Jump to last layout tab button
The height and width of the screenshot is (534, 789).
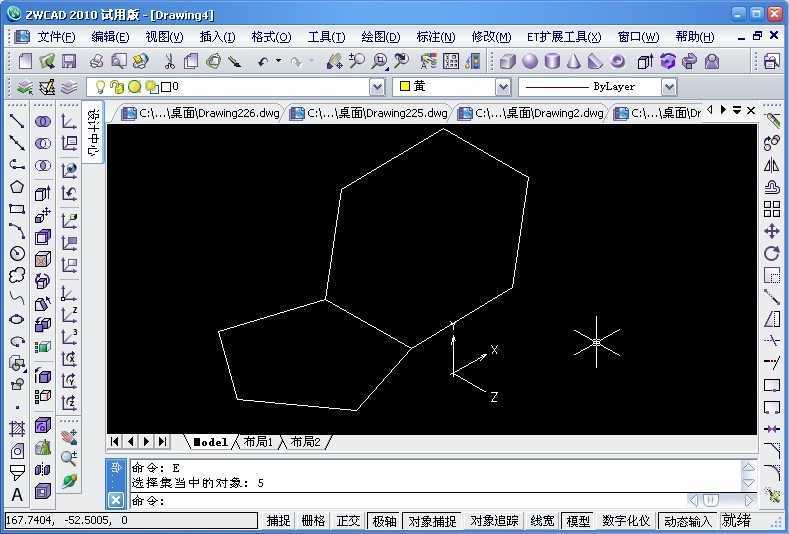[162, 441]
